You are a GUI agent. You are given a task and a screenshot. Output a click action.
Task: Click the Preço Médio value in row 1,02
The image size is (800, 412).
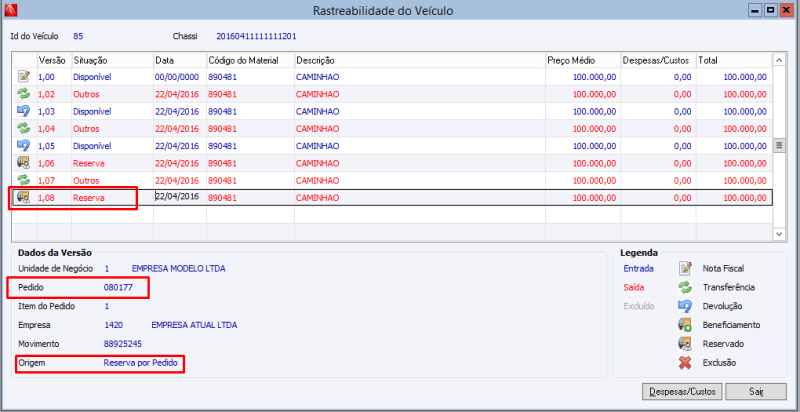tap(594, 94)
